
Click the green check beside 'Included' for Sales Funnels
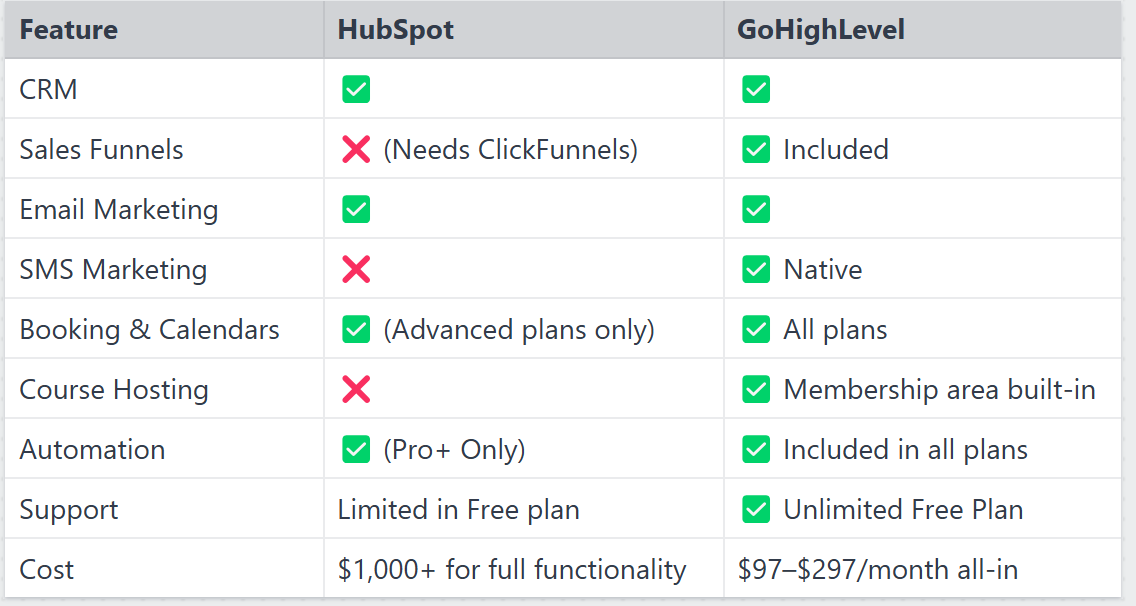pyautogui.click(x=756, y=149)
